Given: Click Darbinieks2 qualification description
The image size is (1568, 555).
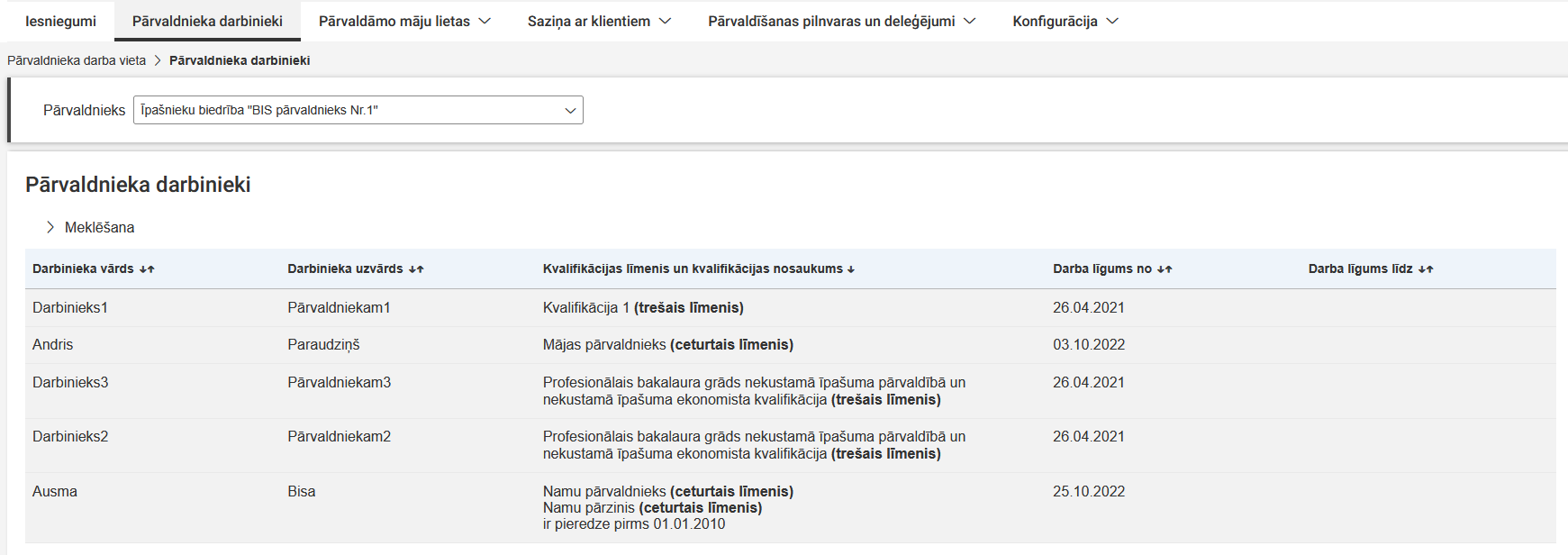Looking at the screenshot, I should point(754,445).
